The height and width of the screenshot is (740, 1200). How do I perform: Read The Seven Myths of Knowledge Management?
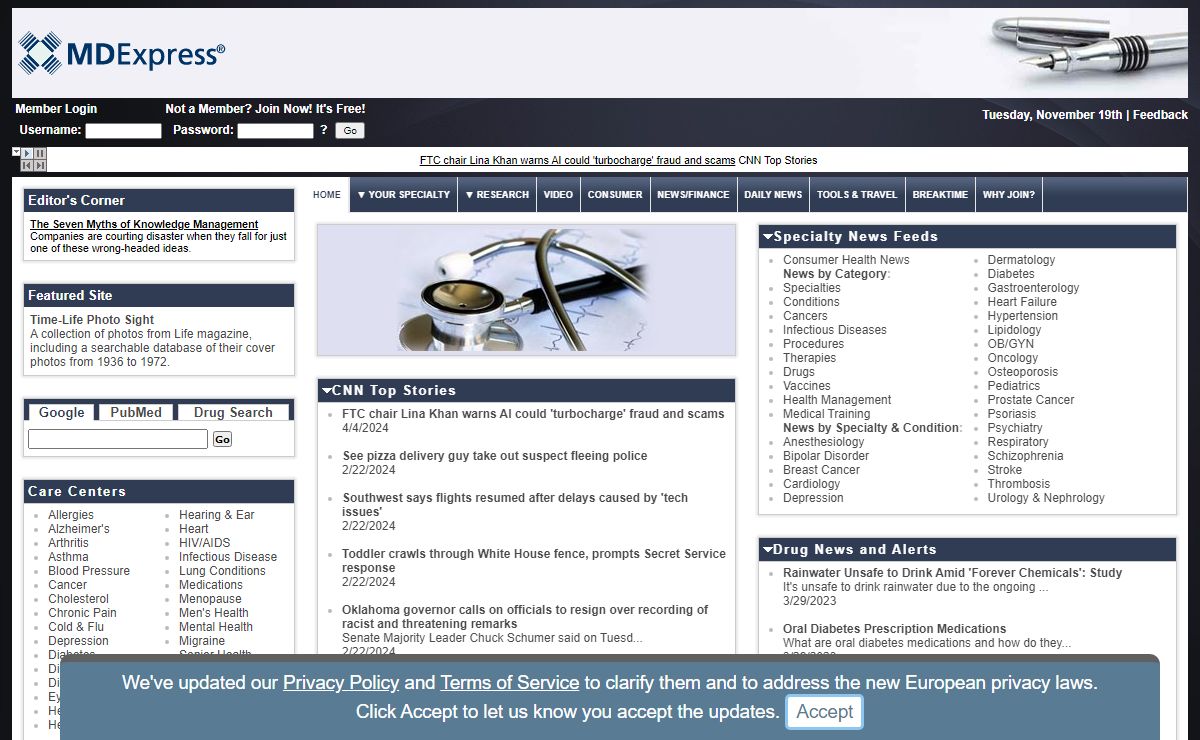click(x=144, y=224)
